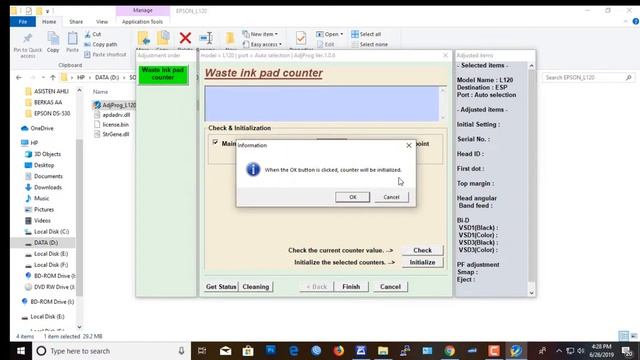Click the Cleaning button
640x360 pixels.
[x=256, y=287]
